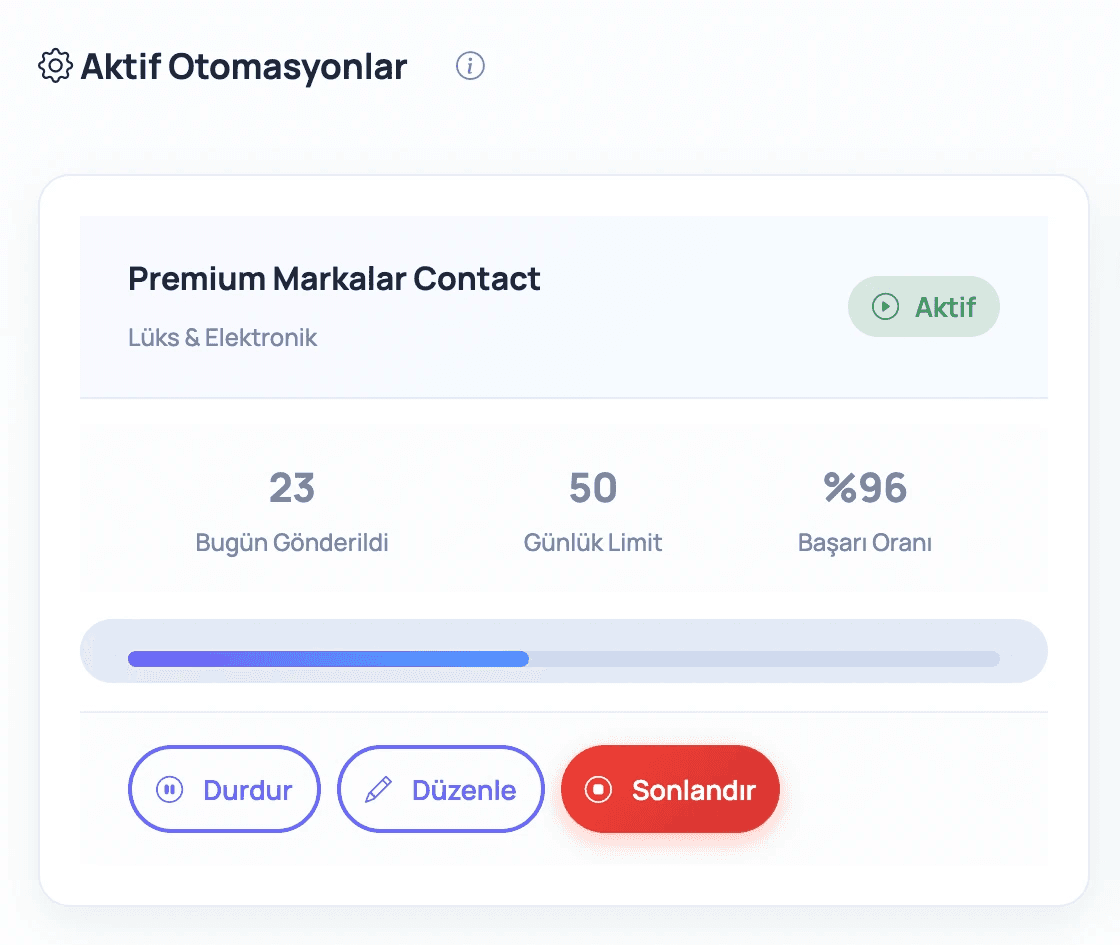This screenshot has height=945, width=1120.
Task: Click the Aktif Otomasyonlar heading text
Action: point(243,67)
